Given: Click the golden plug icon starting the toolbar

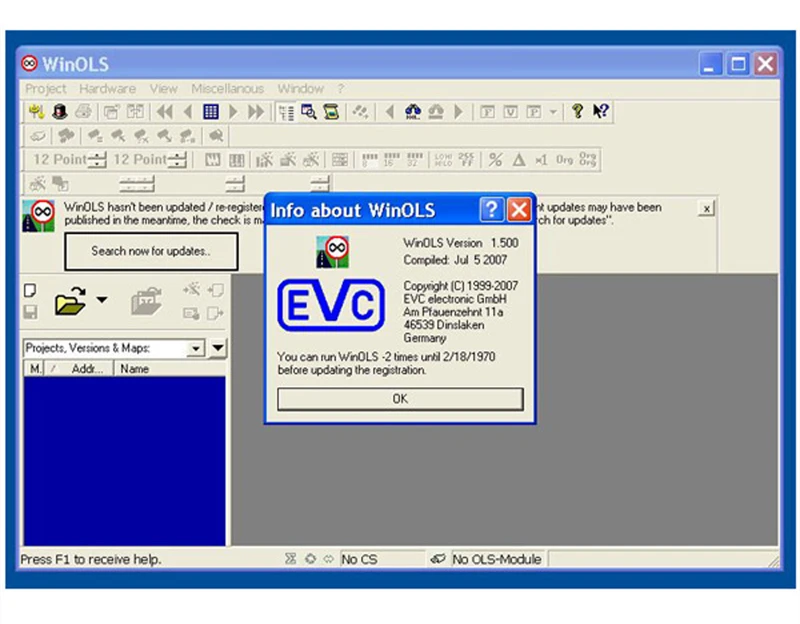Looking at the screenshot, I should [x=37, y=111].
